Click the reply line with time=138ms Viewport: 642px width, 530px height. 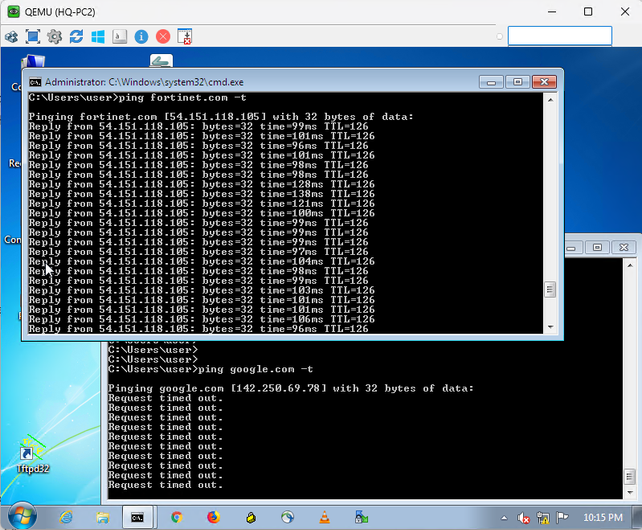click(x=201, y=194)
